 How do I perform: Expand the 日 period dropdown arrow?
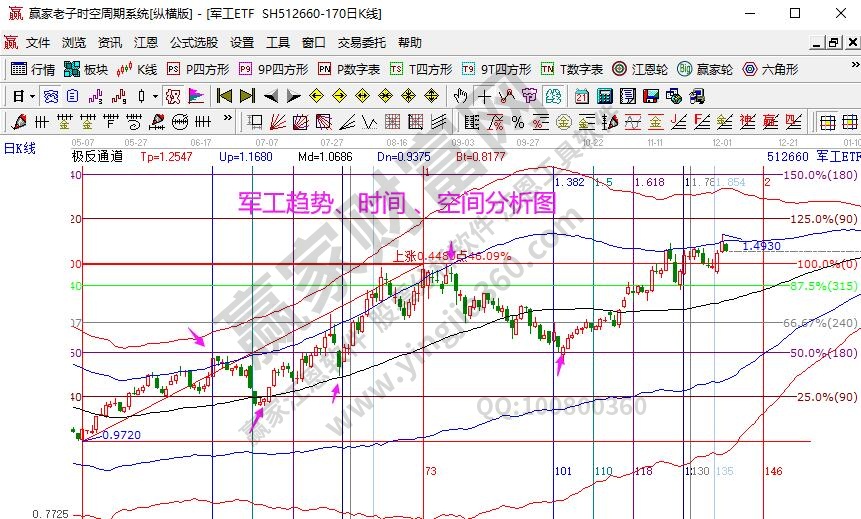[x=32, y=96]
